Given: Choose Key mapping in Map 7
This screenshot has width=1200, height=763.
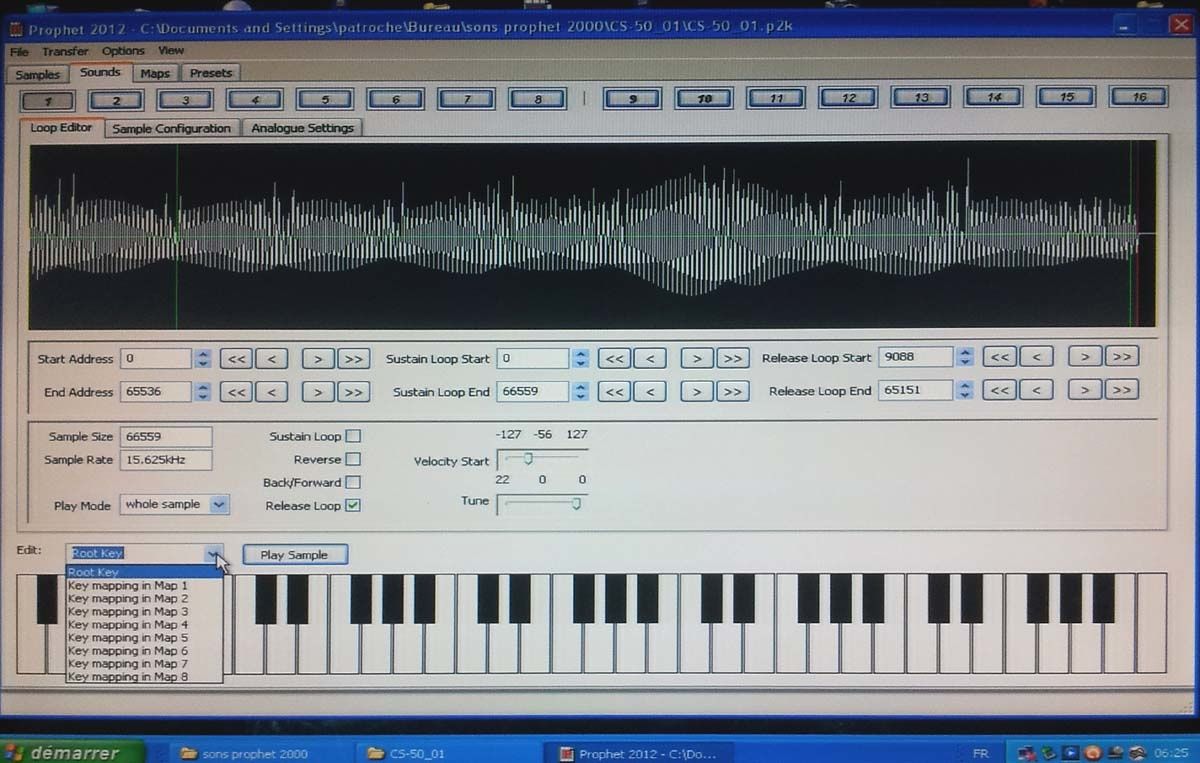Looking at the screenshot, I should pyautogui.click(x=144, y=663).
